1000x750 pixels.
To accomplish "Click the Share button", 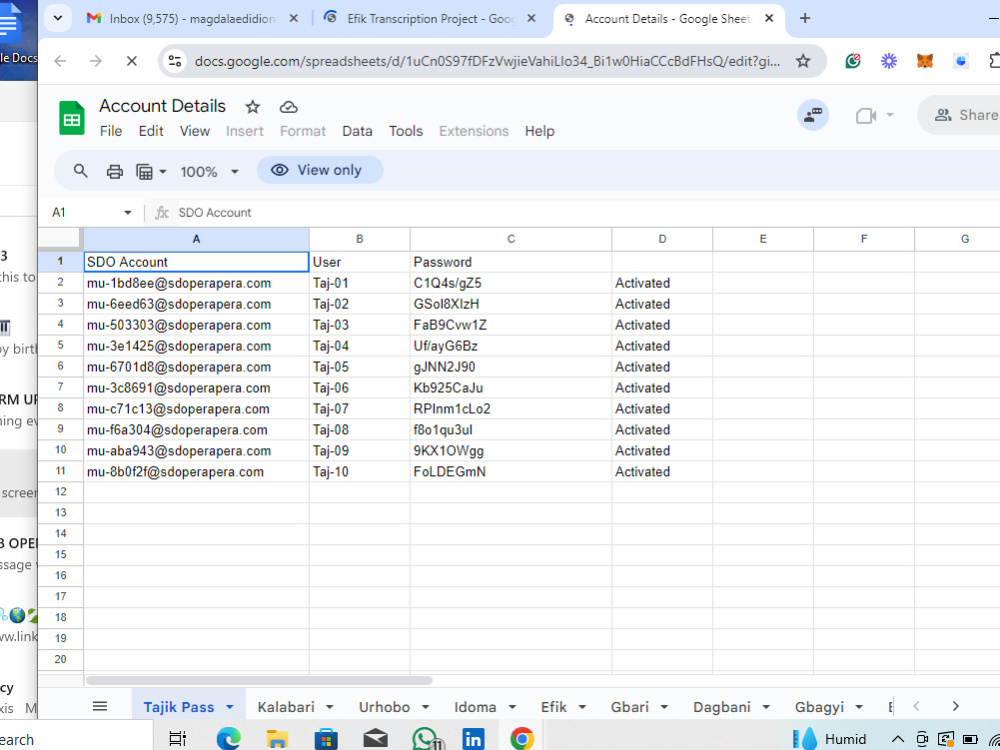I will (x=963, y=115).
